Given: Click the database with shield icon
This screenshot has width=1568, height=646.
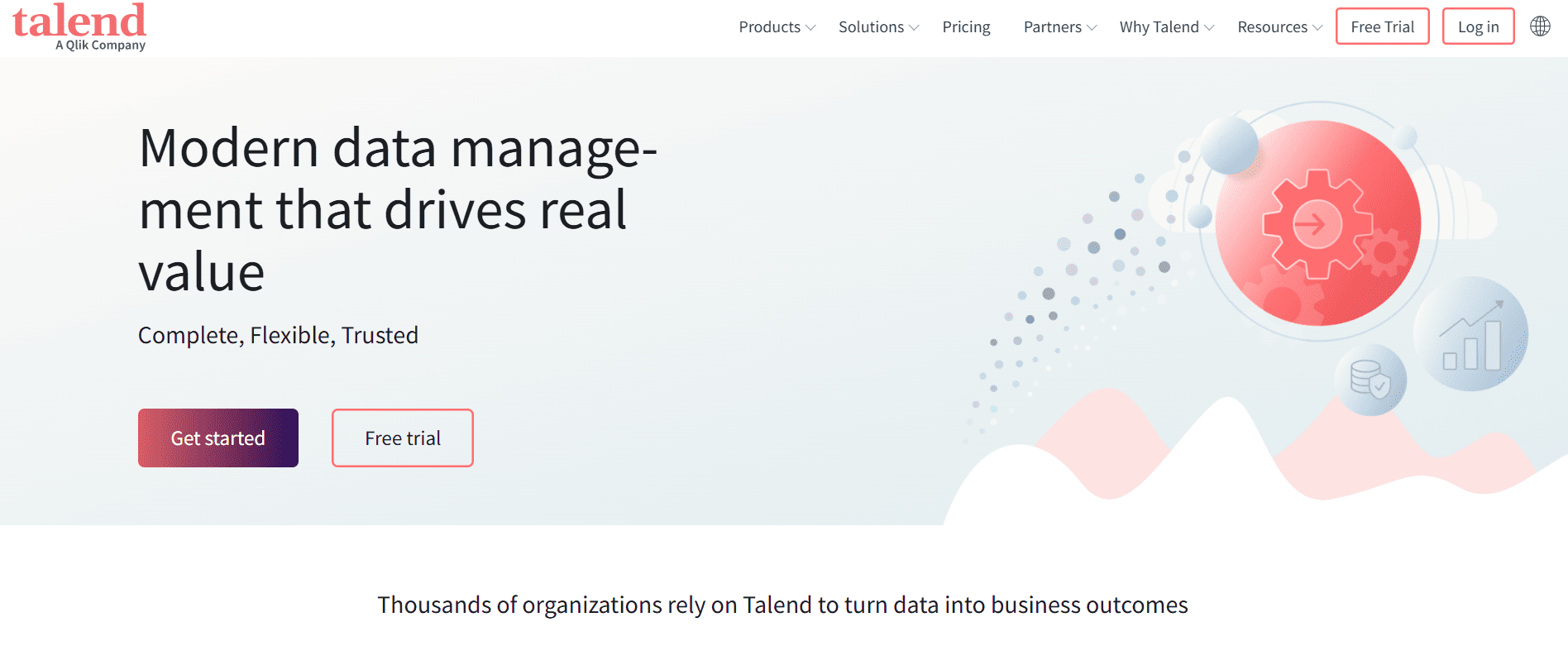Looking at the screenshot, I should (x=1370, y=378).
